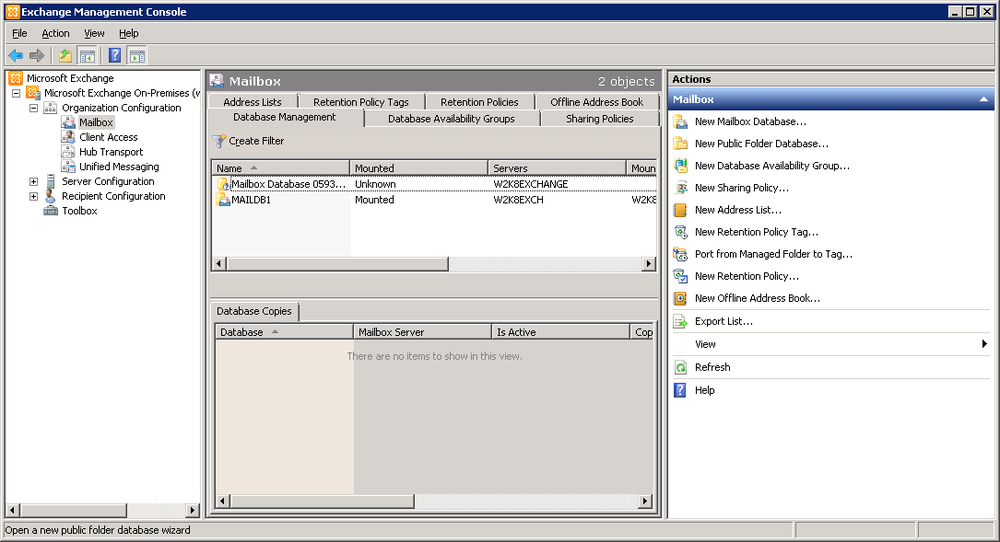
Task: Click the Export List icon
Action: [x=680, y=321]
